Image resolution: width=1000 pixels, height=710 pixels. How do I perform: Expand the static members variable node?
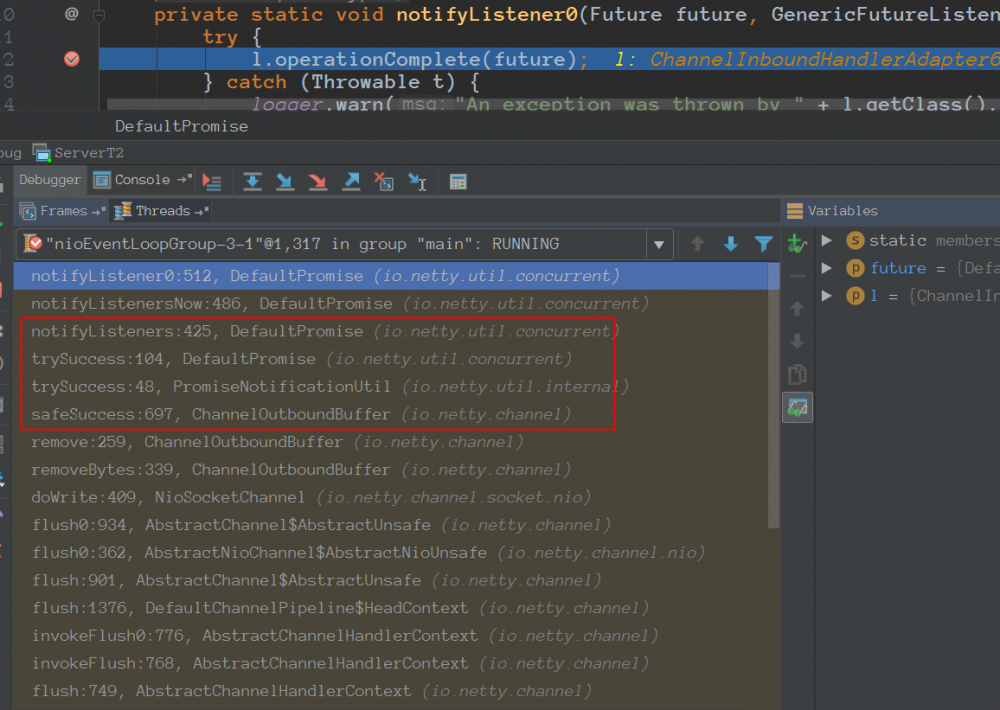[x=827, y=240]
